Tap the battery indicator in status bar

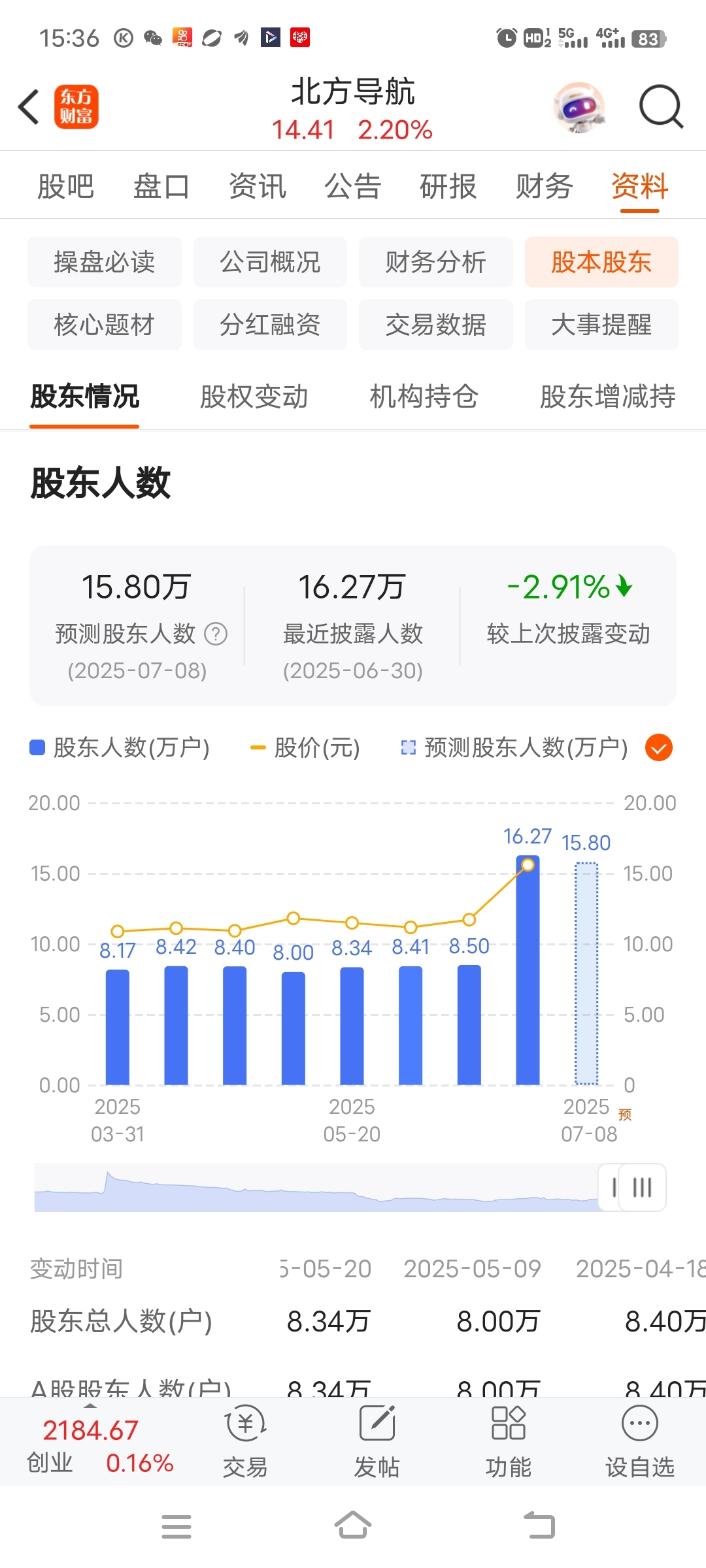pos(648,39)
